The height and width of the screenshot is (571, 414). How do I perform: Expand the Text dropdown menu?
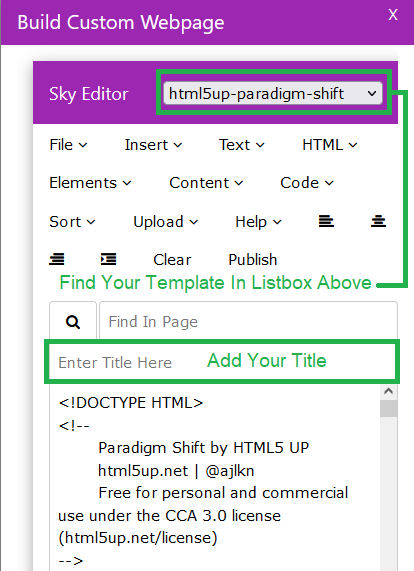point(241,145)
